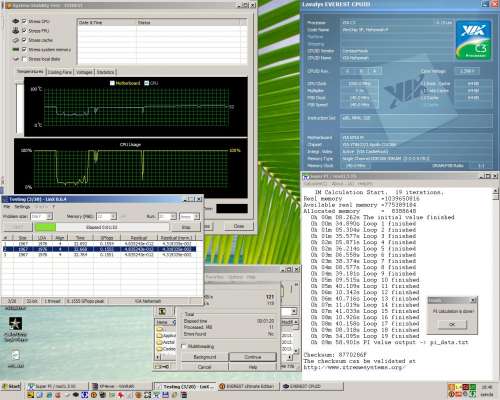
Task: Click the Background button in the progress dialog
Action: [x=205, y=357]
